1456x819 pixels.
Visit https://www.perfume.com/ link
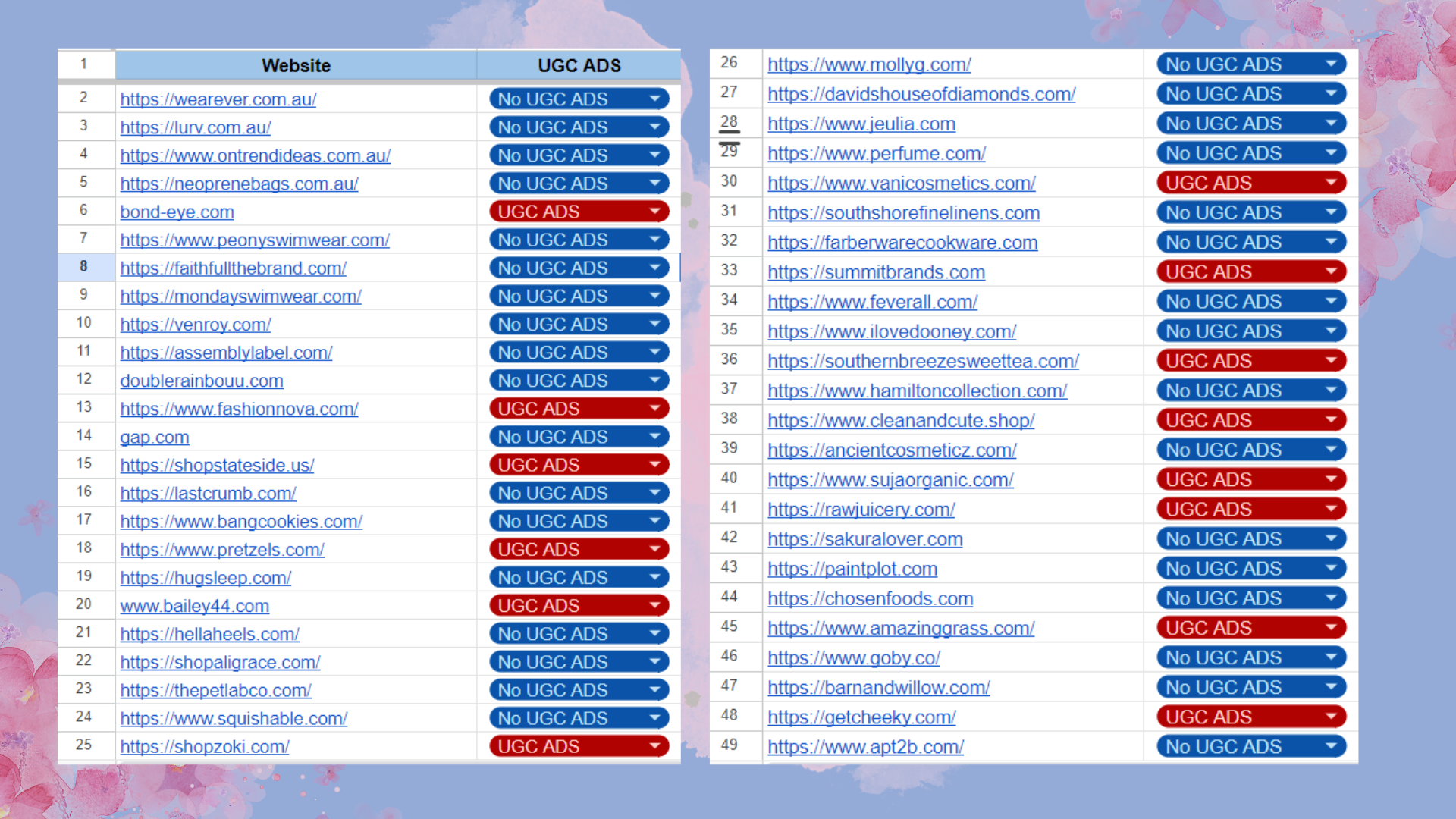(x=876, y=154)
